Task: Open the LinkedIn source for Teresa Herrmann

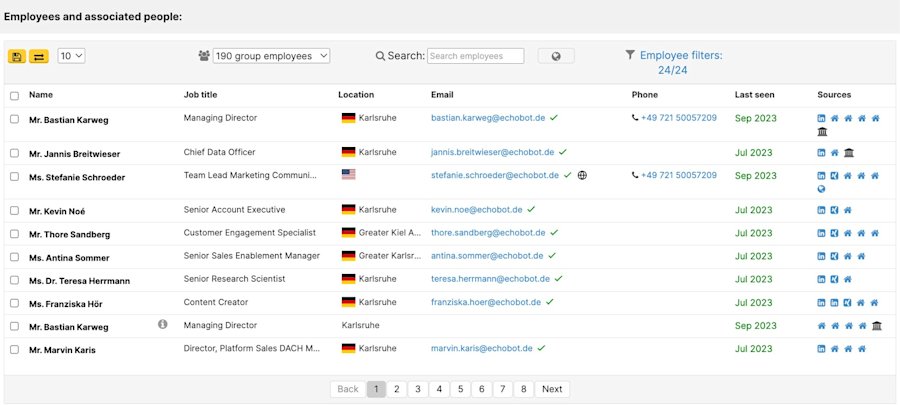Action: coord(821,279)
